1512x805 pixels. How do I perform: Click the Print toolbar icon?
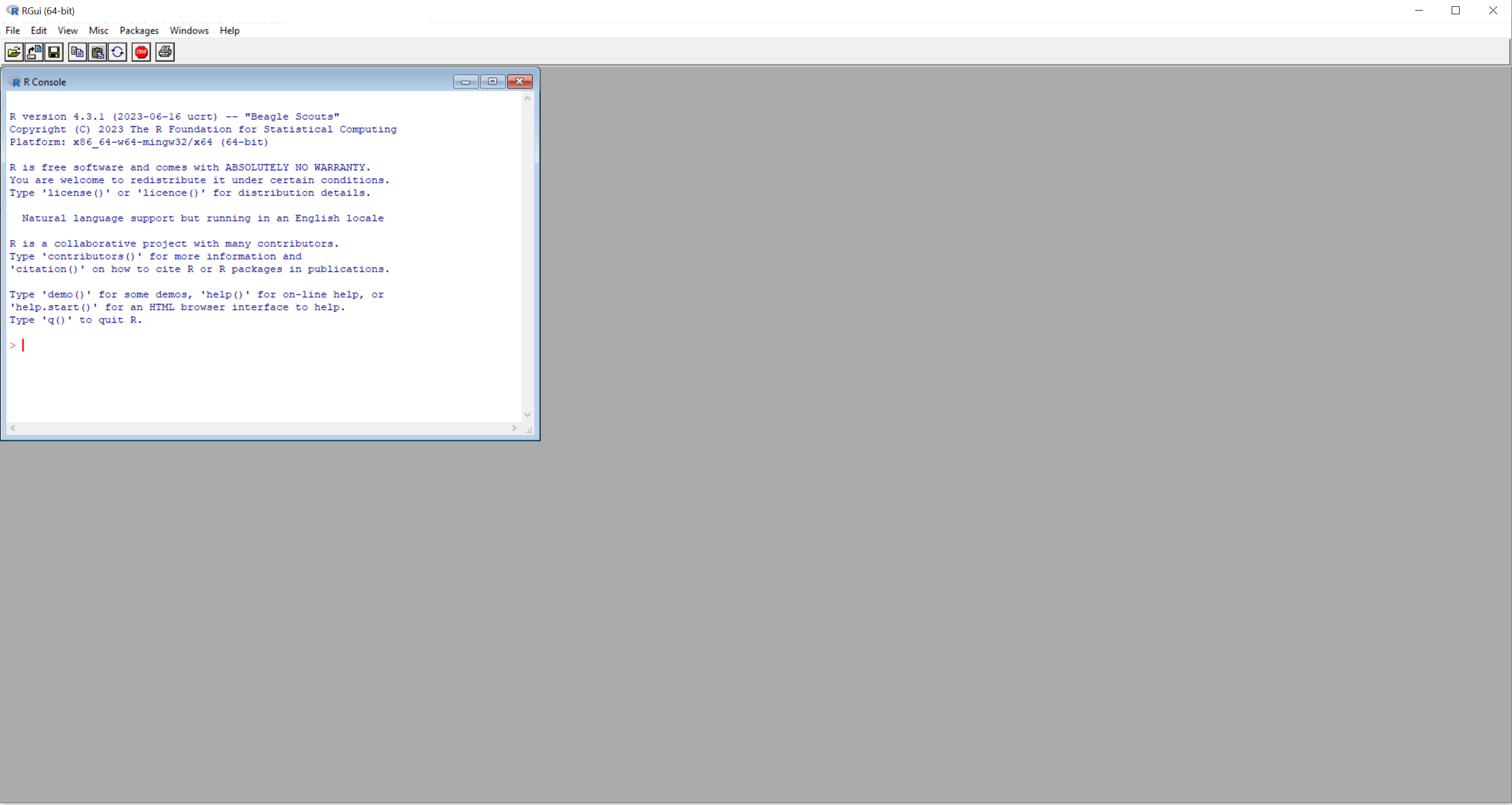coord(165,52)
